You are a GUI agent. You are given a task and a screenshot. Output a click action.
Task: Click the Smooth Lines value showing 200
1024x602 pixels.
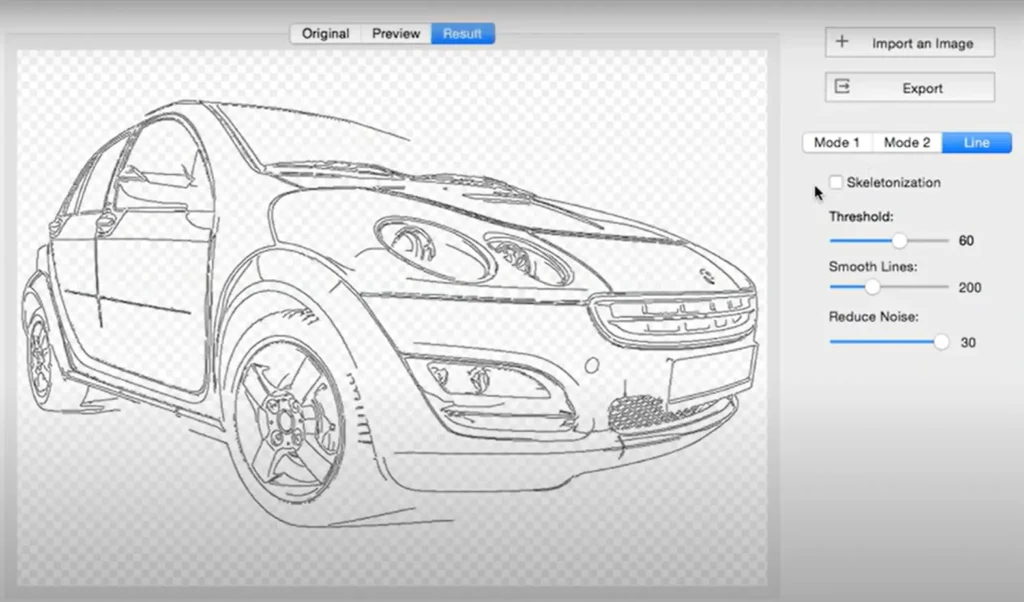click(968, 287)
